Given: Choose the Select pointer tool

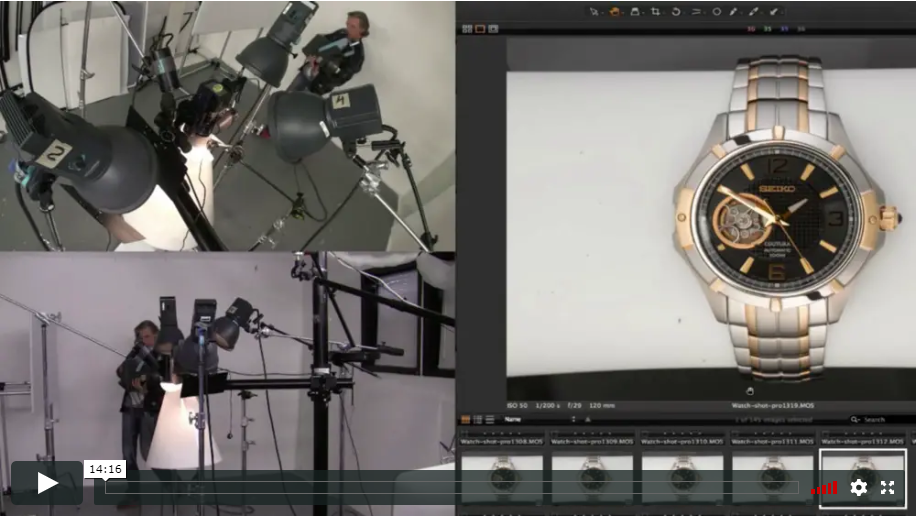Looking at the screenshot, I should coord(594,12).
